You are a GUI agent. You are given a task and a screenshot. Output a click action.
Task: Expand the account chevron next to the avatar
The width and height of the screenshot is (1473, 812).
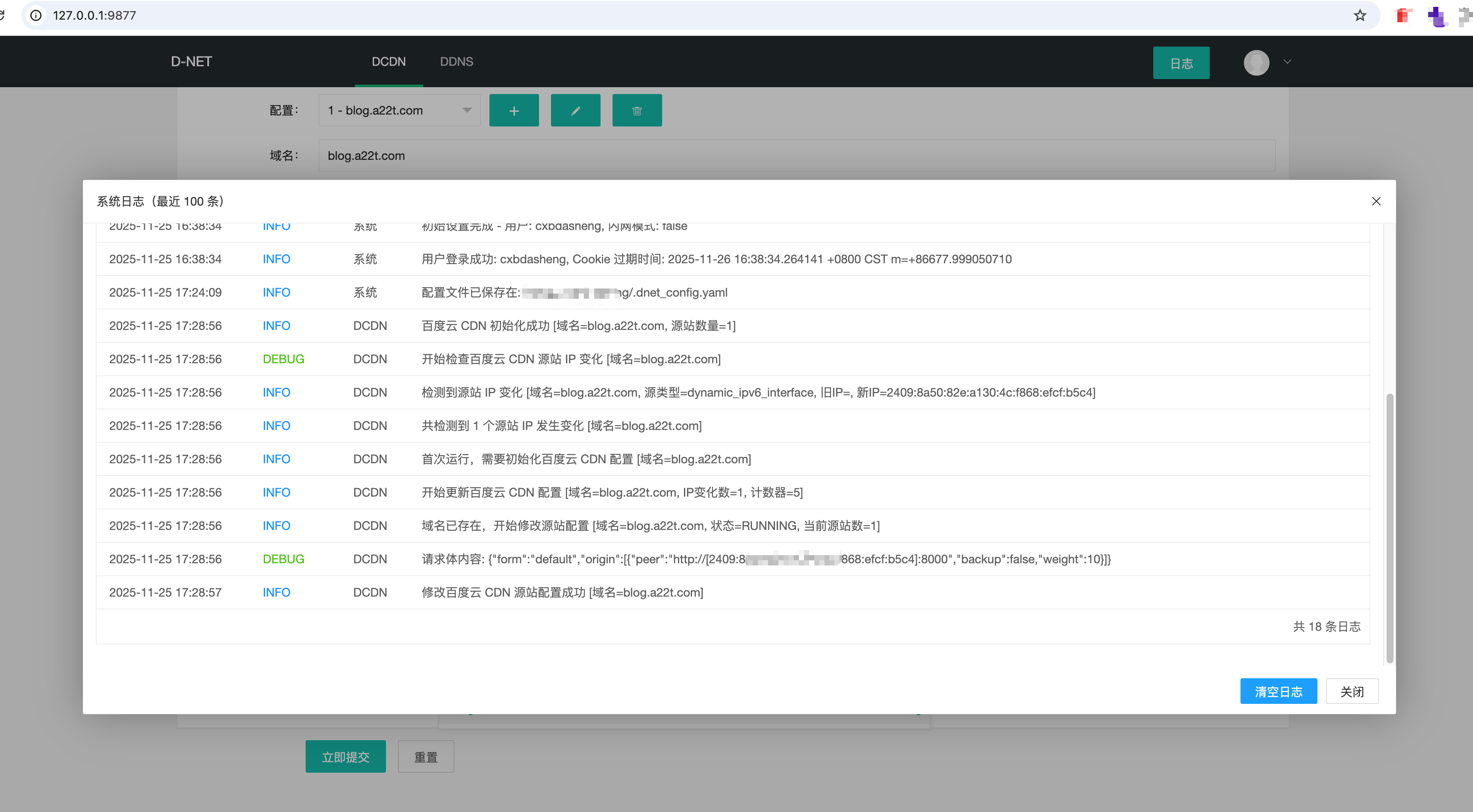pyautogui.click(x=1287, y=62)
